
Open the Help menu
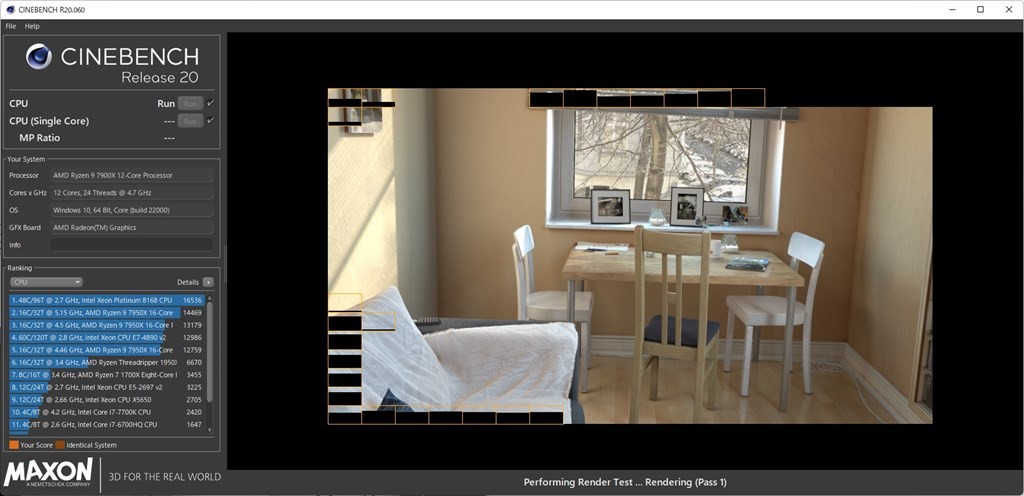pos(32,26)
